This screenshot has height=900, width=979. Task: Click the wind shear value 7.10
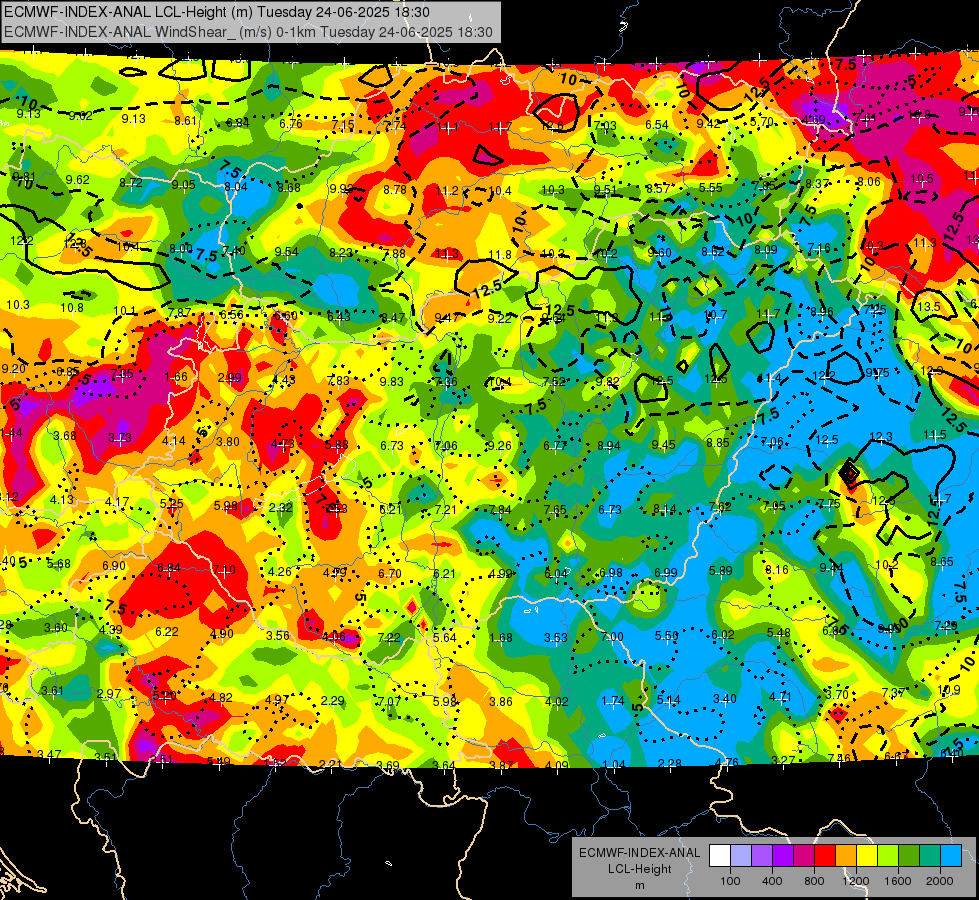(224, 570)
